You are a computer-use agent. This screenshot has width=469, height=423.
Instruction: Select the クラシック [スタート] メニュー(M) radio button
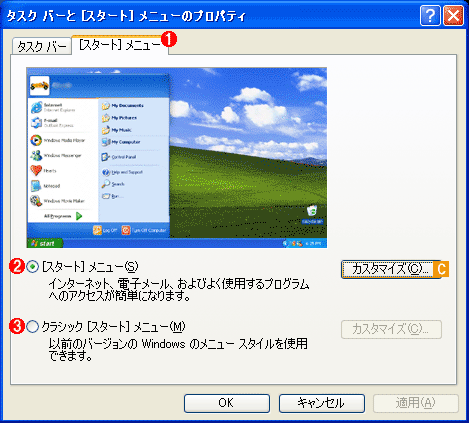tap(32, 327)
